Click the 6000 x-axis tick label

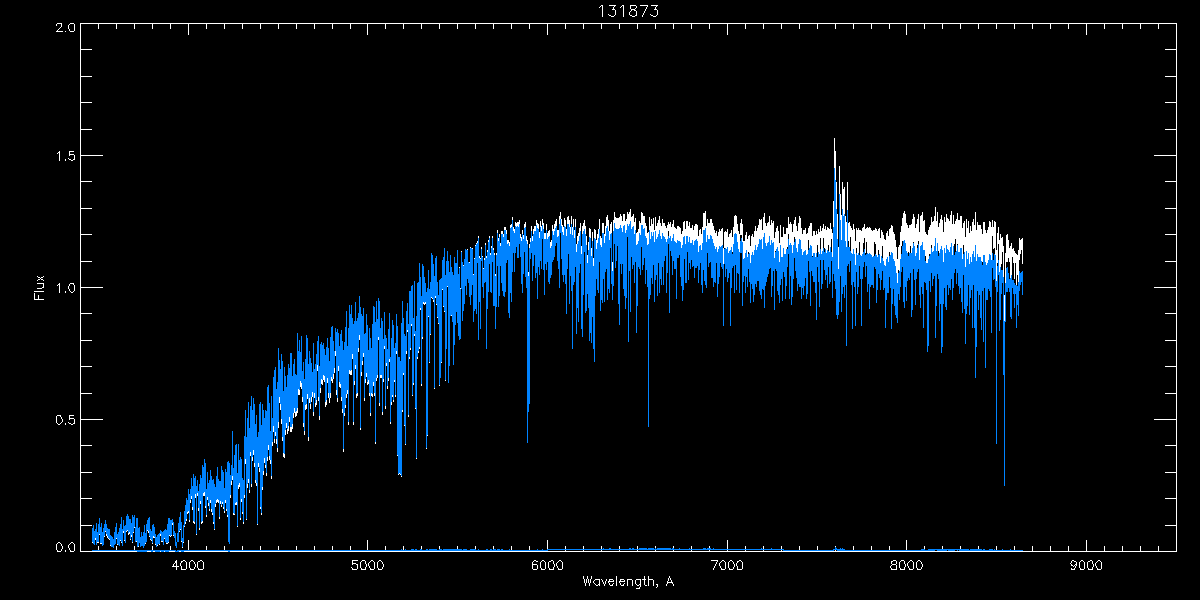[547, 566]
